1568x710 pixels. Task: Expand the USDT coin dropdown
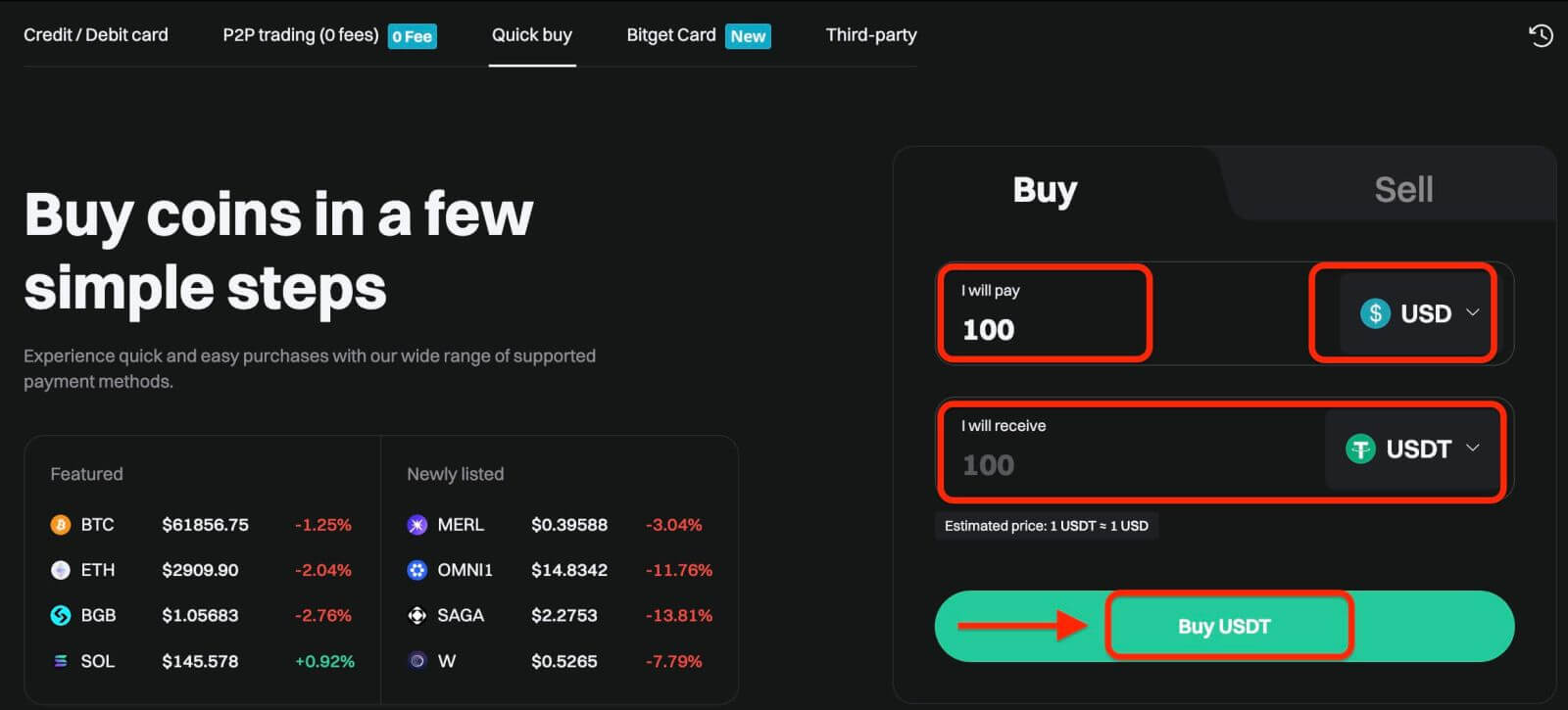click(x=1412, y=450)
